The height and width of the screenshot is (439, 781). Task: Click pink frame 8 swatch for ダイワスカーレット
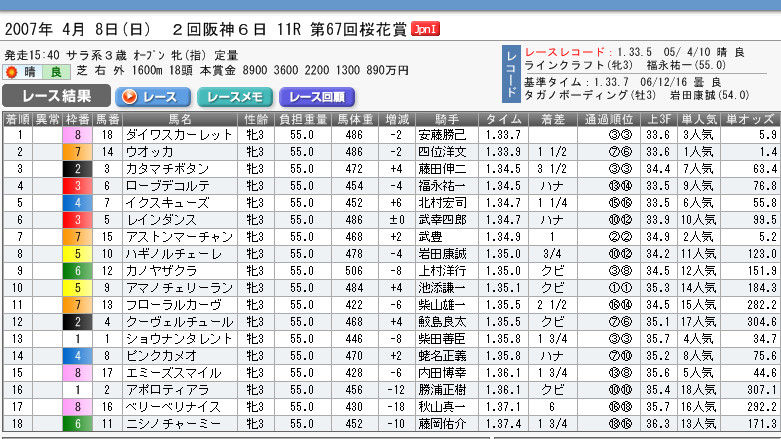[x=77, y=135]
